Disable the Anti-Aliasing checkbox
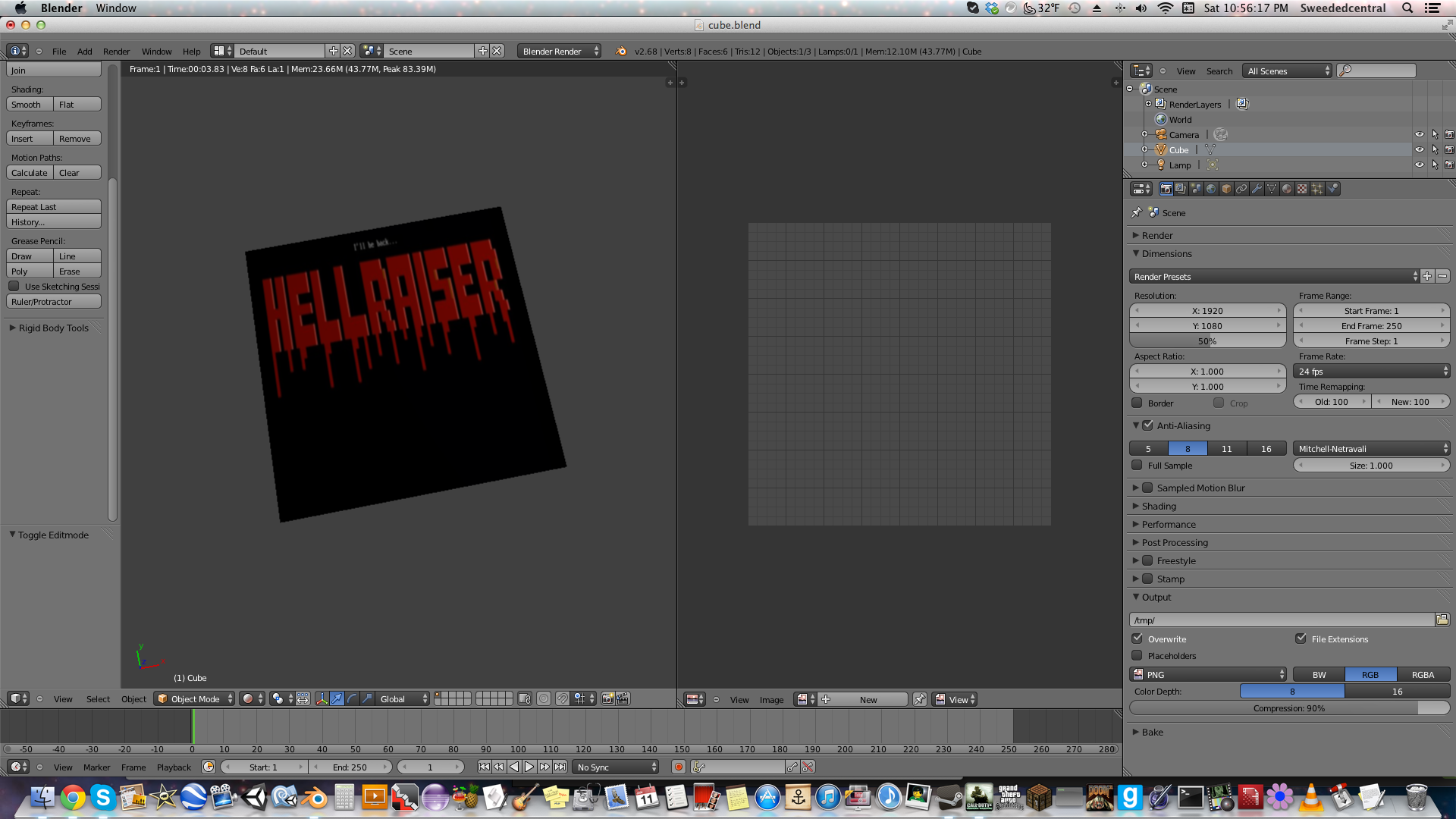 (x=1147, y=425)
